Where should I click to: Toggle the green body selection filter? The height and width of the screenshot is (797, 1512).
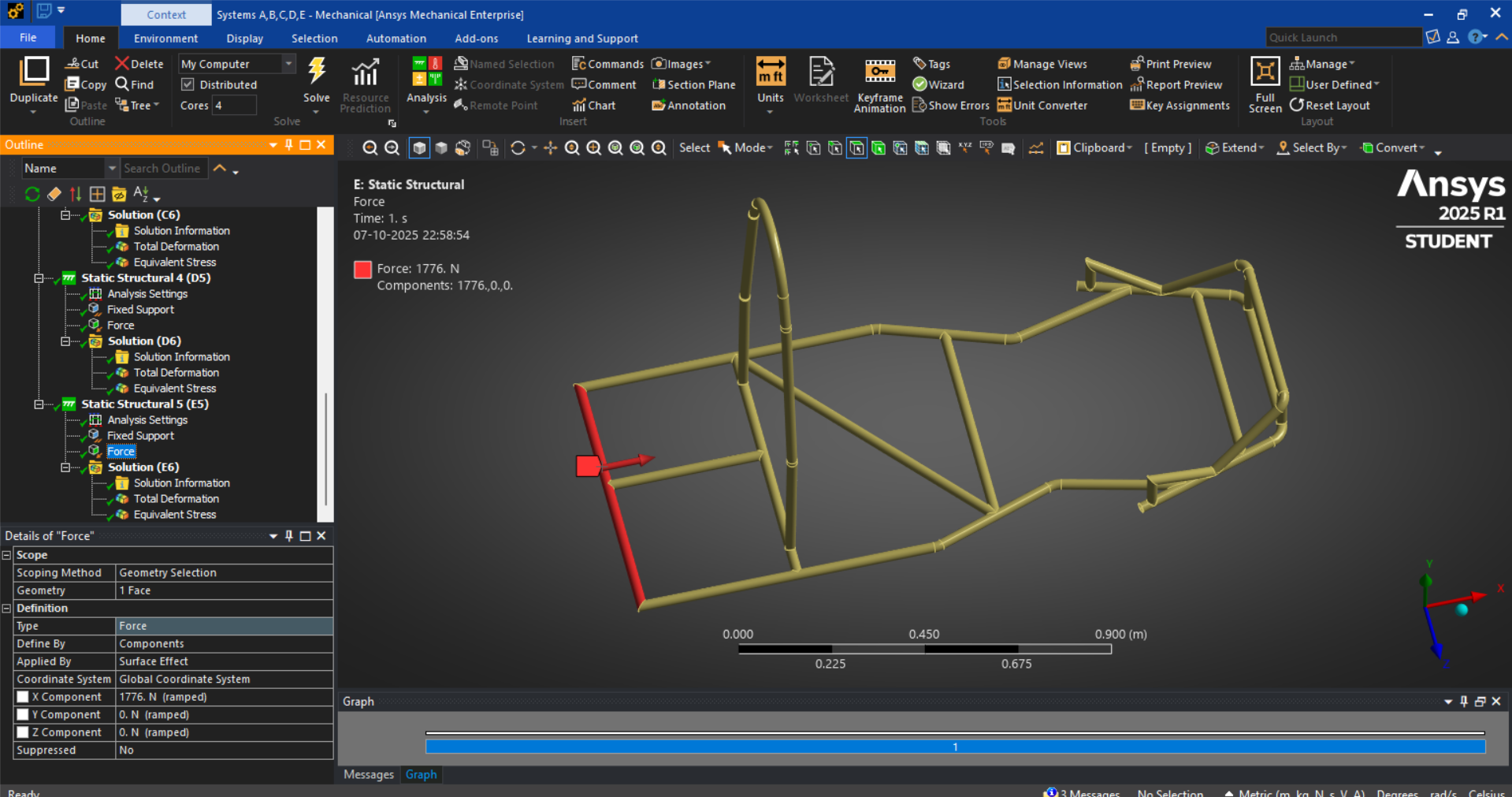(878, 148)
